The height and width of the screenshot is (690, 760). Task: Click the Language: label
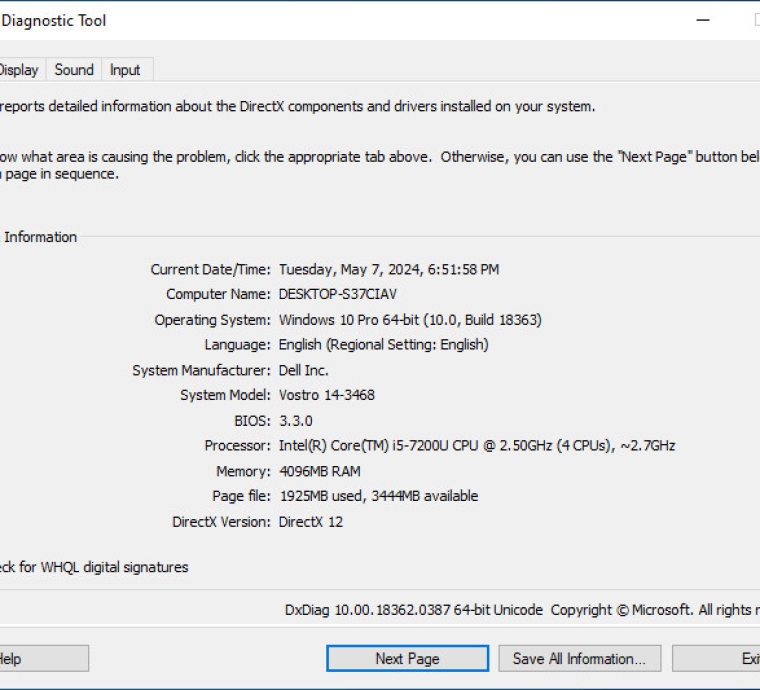[x=237, y=345]
